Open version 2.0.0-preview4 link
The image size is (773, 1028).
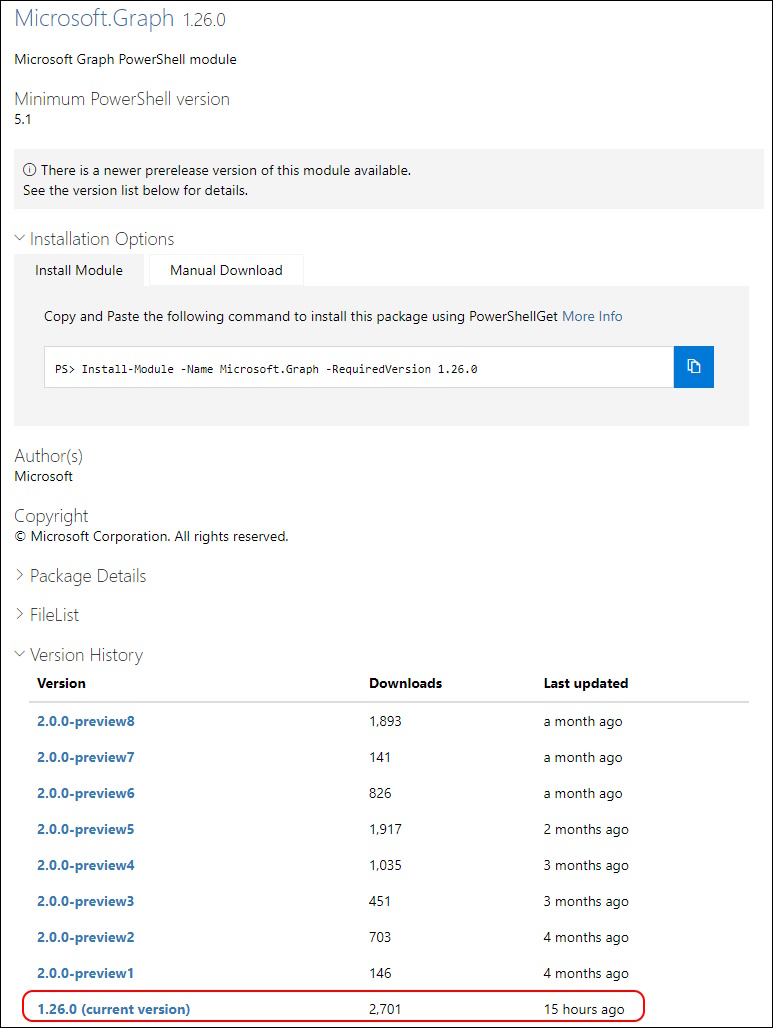[86, 865]
